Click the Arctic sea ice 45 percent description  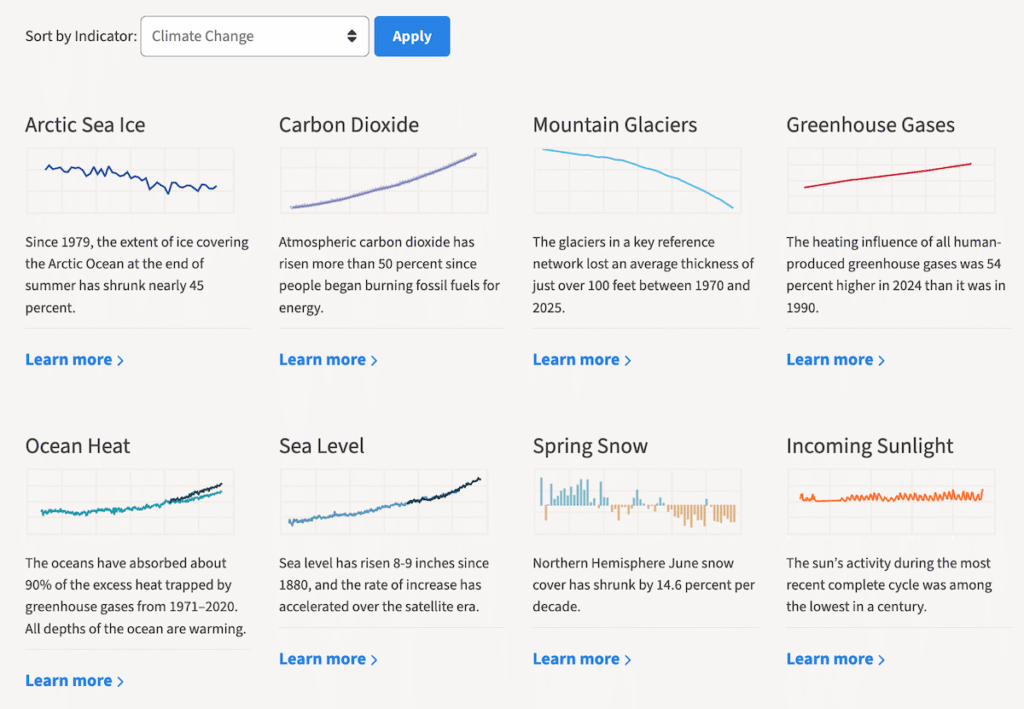(137, 275)
